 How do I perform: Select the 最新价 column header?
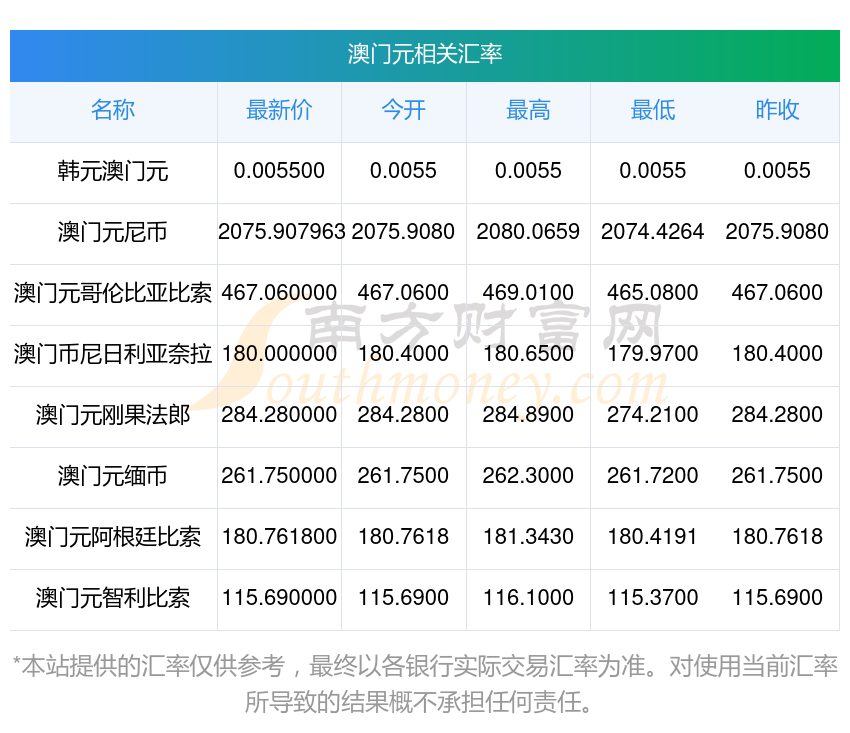click(x=279, y=110)
